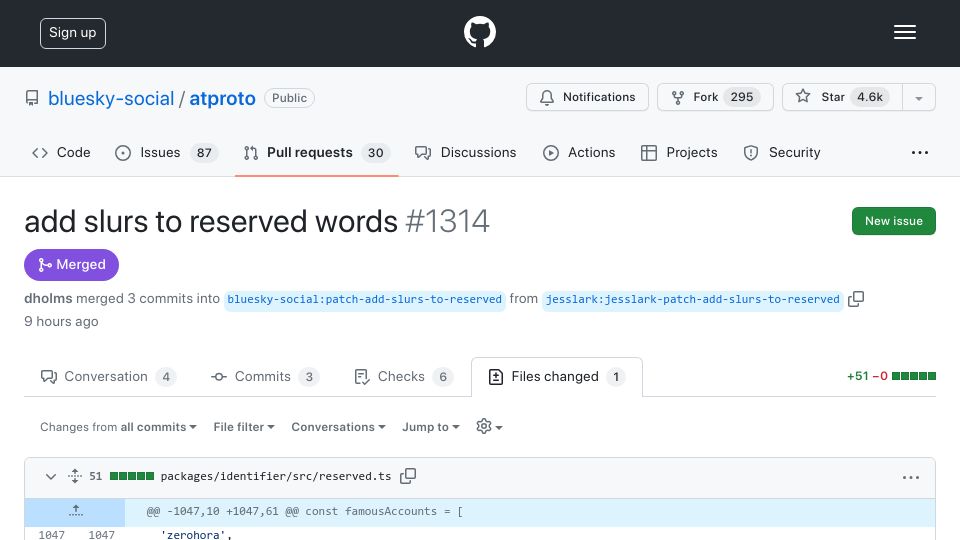
Task: Click the 9 hours ago timestamp
Action: pos(61,321)
